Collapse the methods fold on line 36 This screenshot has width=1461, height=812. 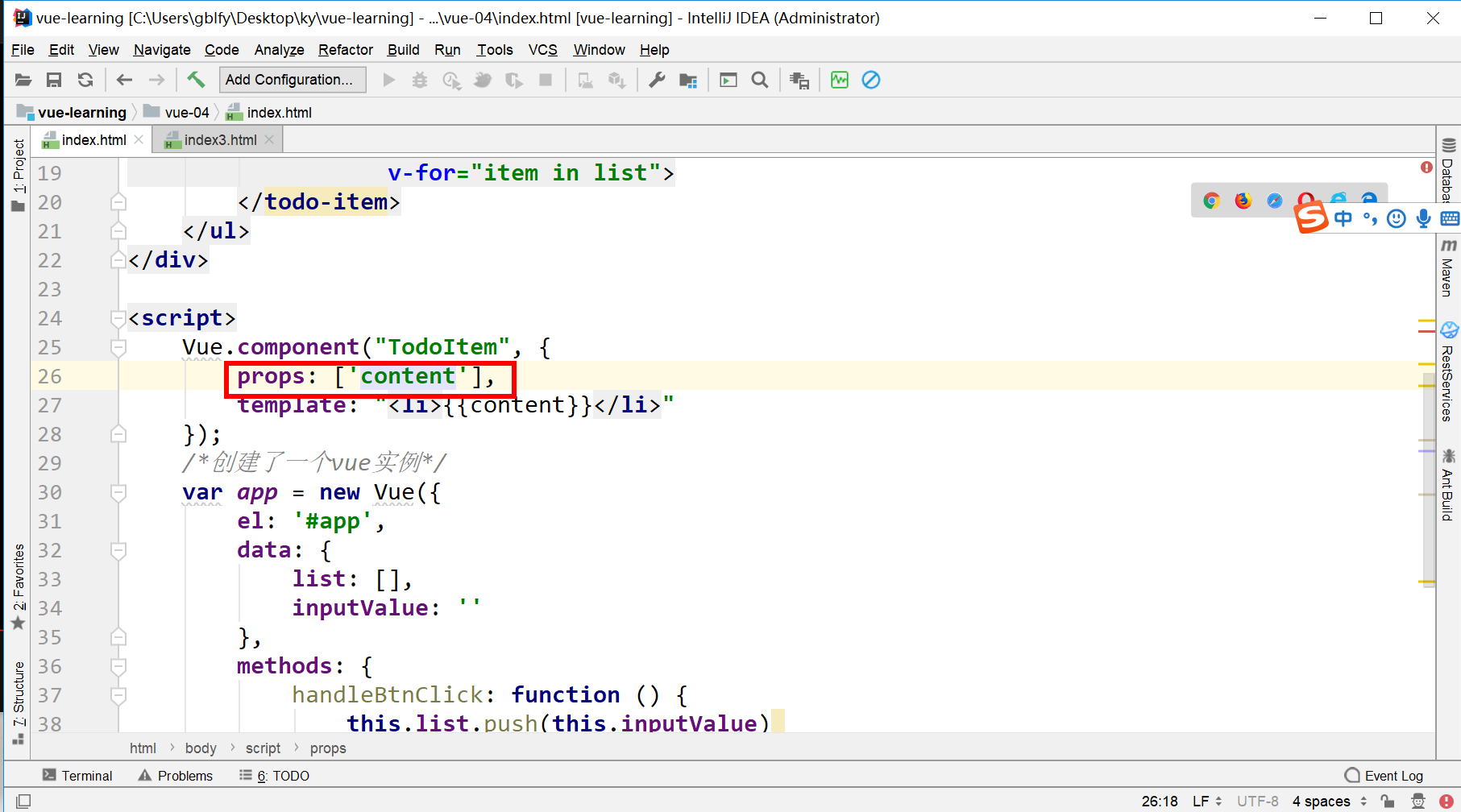118,666
